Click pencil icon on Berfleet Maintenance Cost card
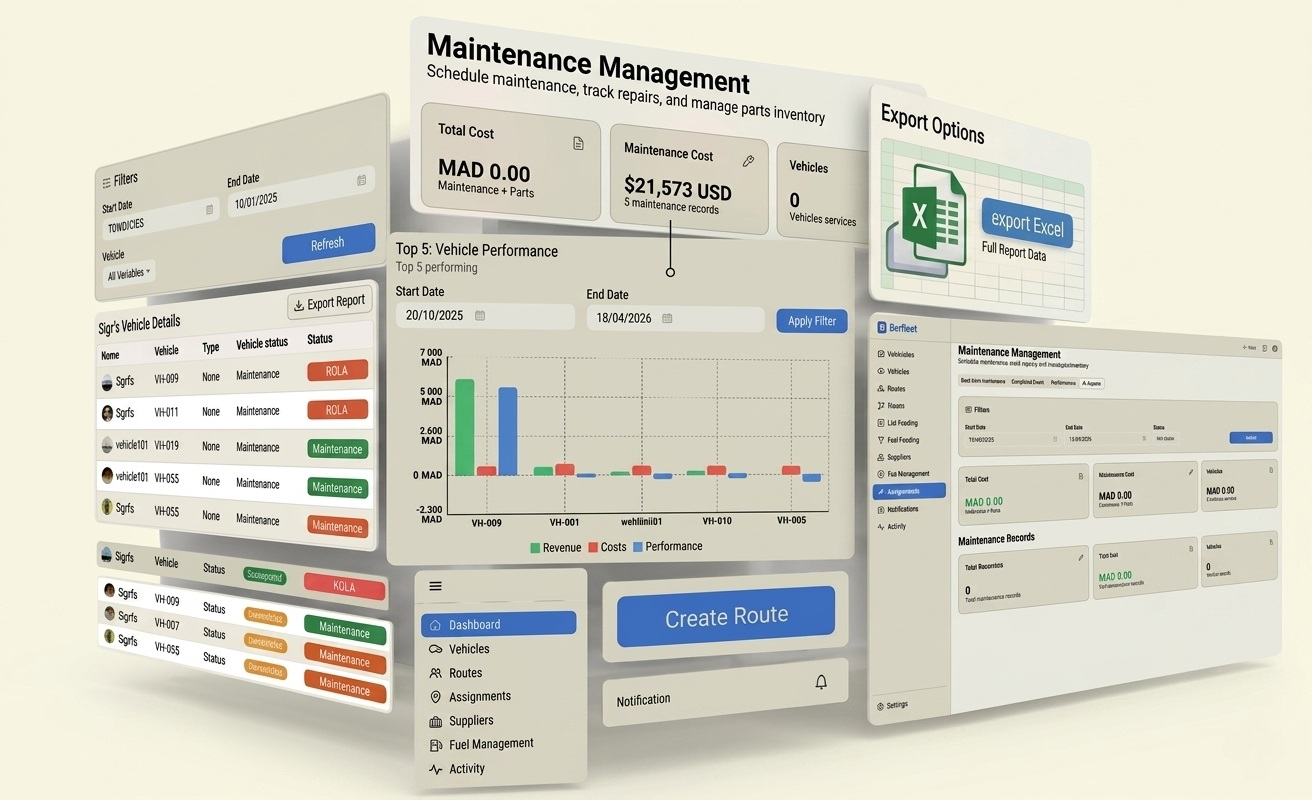This screenshot has width=1312, height=800. [x=1191, y=471]
